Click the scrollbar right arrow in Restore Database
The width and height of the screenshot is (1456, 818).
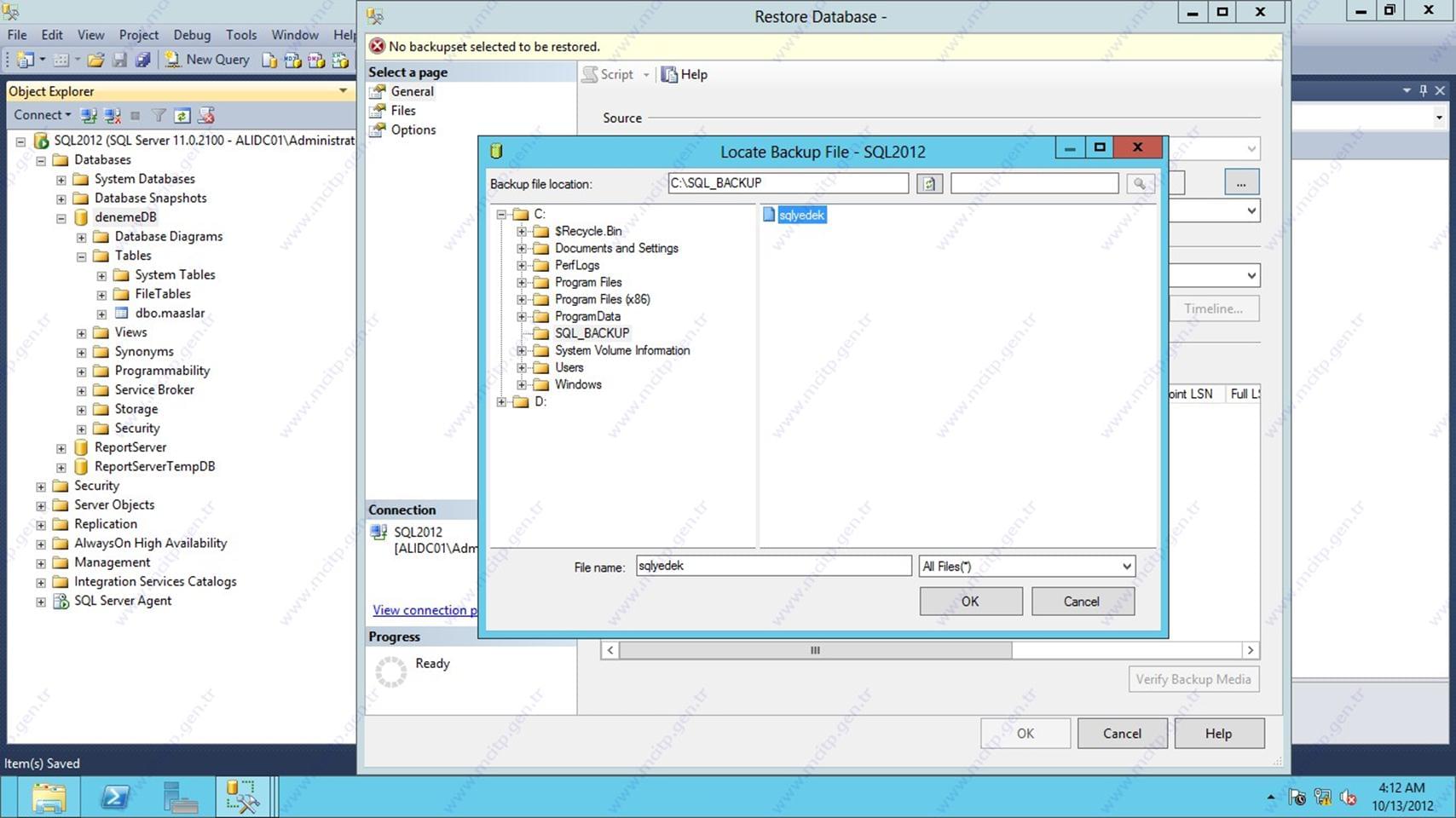point(1251,650)
